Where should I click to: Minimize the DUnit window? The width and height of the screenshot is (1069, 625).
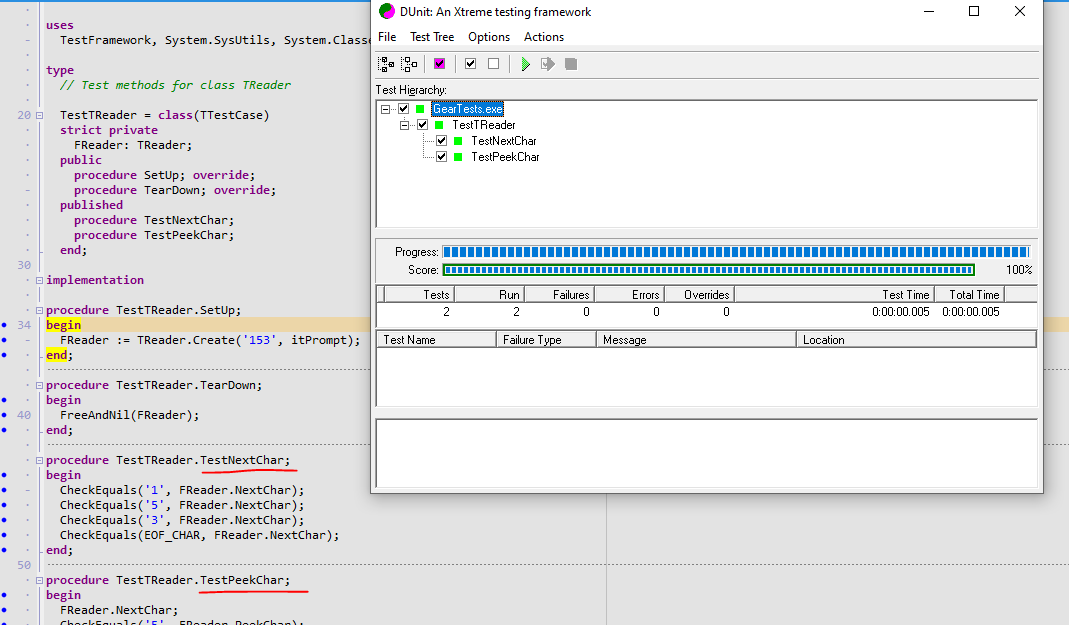point(929,12)
